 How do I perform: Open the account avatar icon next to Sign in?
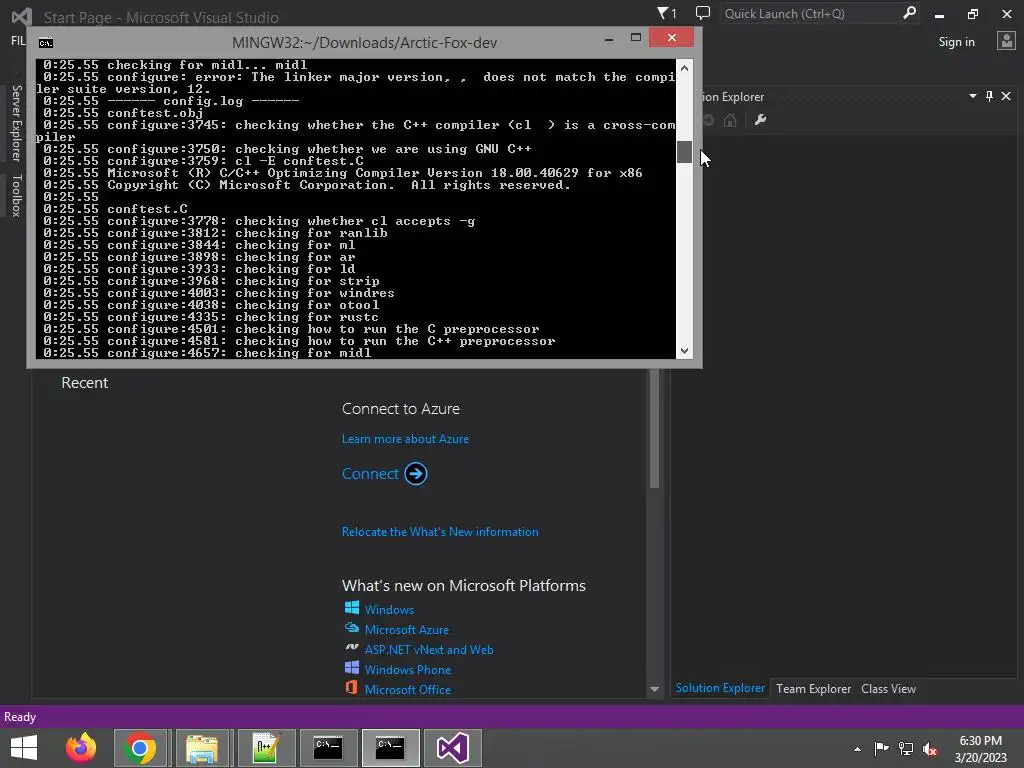(x=1006, y=40)
